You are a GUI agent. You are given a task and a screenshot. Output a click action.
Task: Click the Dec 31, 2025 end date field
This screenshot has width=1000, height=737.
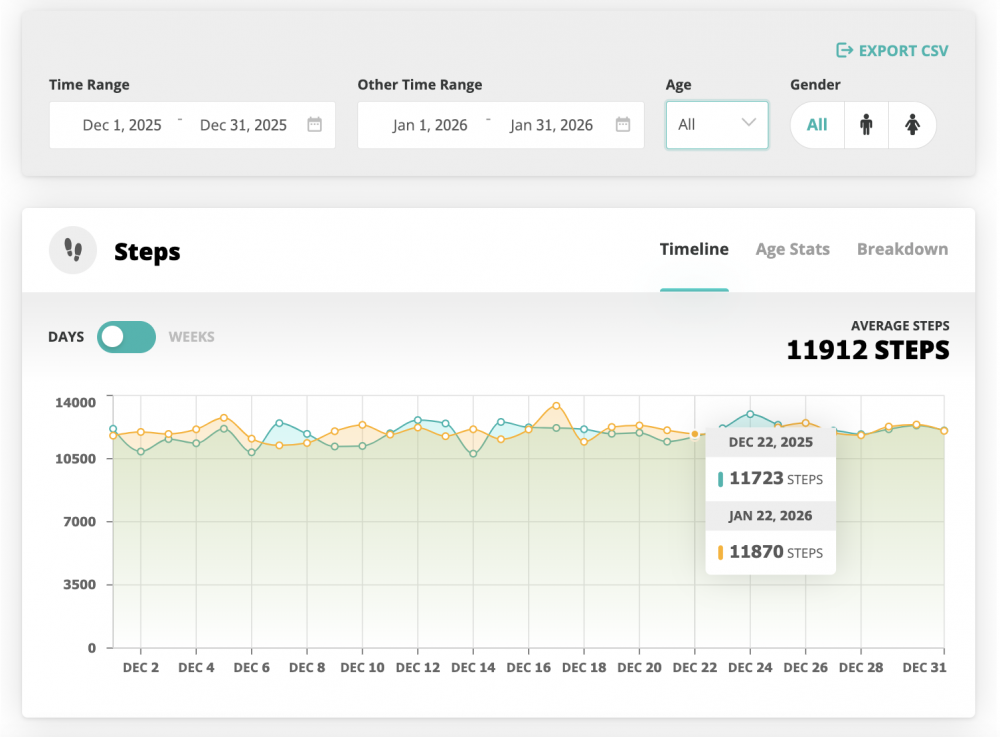[x=243, y=125]
